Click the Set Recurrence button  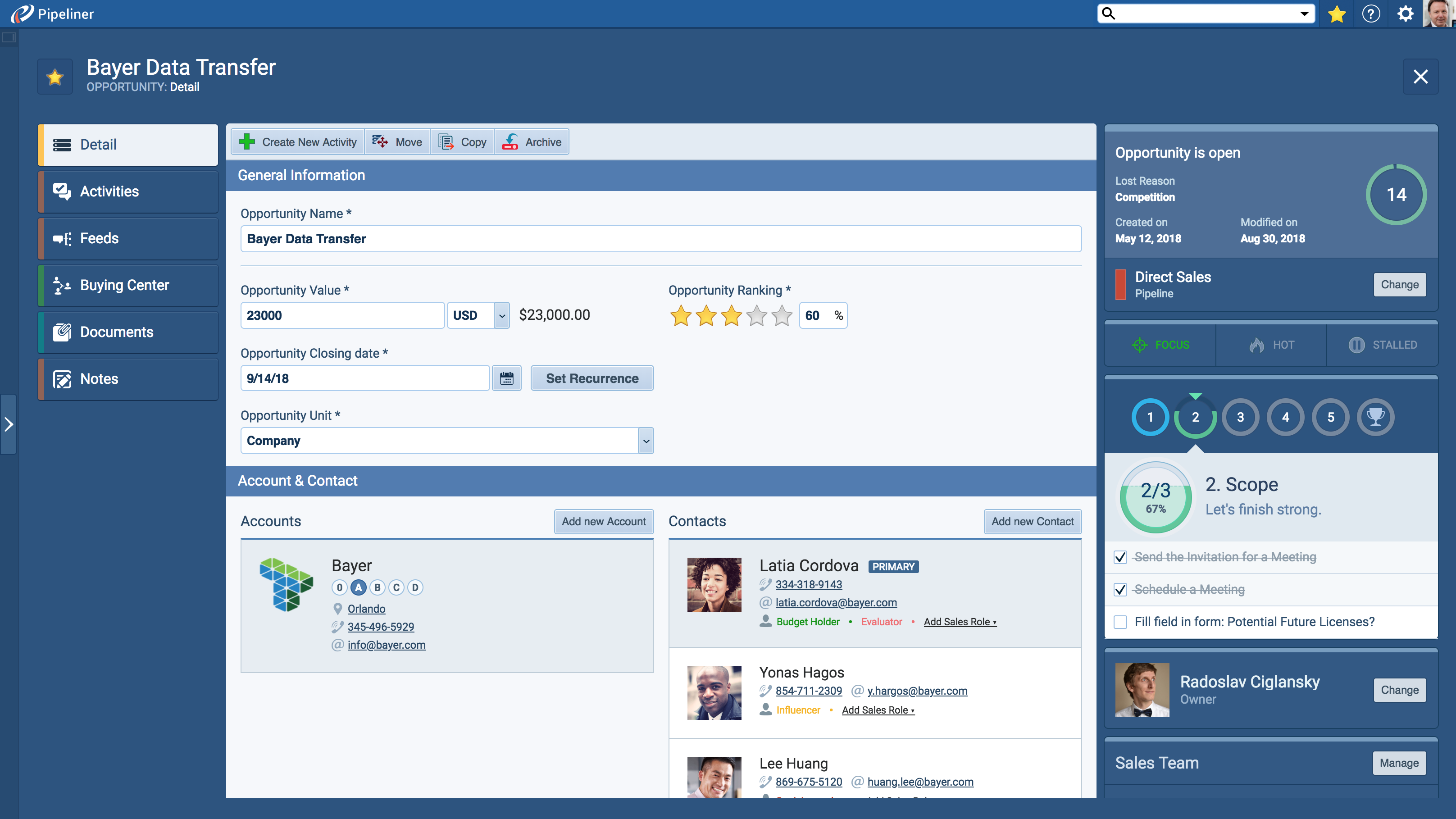coord(592,378)
